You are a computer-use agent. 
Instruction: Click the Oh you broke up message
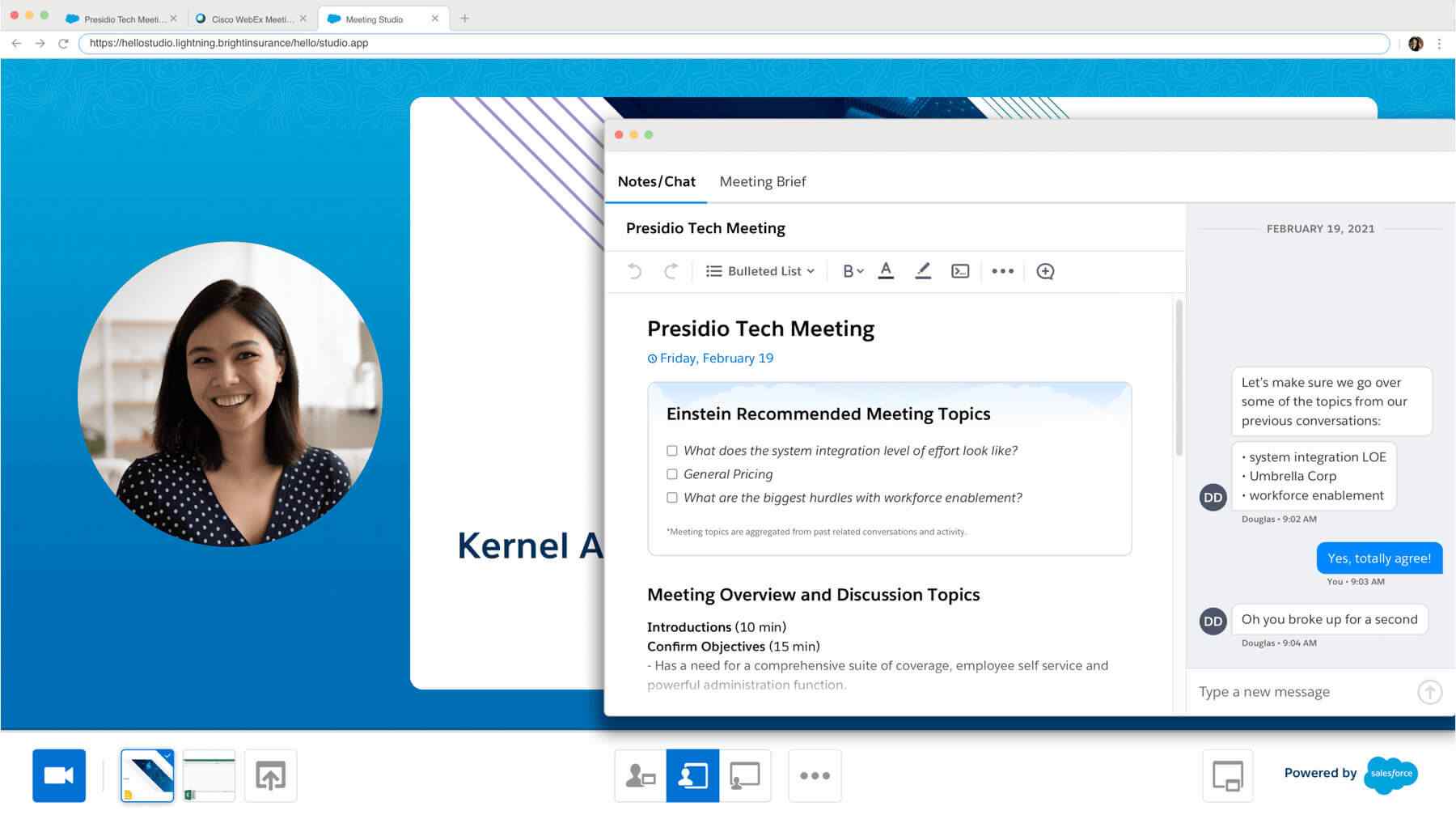[x=1330, y=619]
